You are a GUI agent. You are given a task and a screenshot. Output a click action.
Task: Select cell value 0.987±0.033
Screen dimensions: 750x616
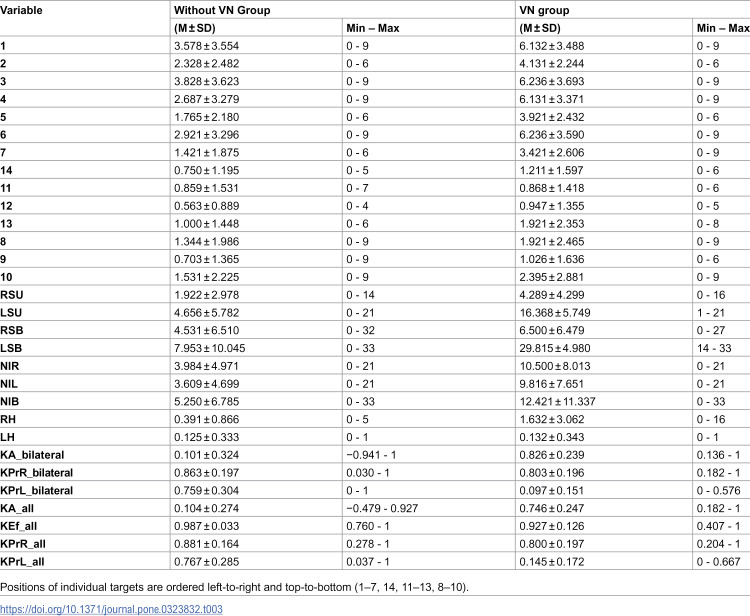pyautogui.click(x=206, y=526)
